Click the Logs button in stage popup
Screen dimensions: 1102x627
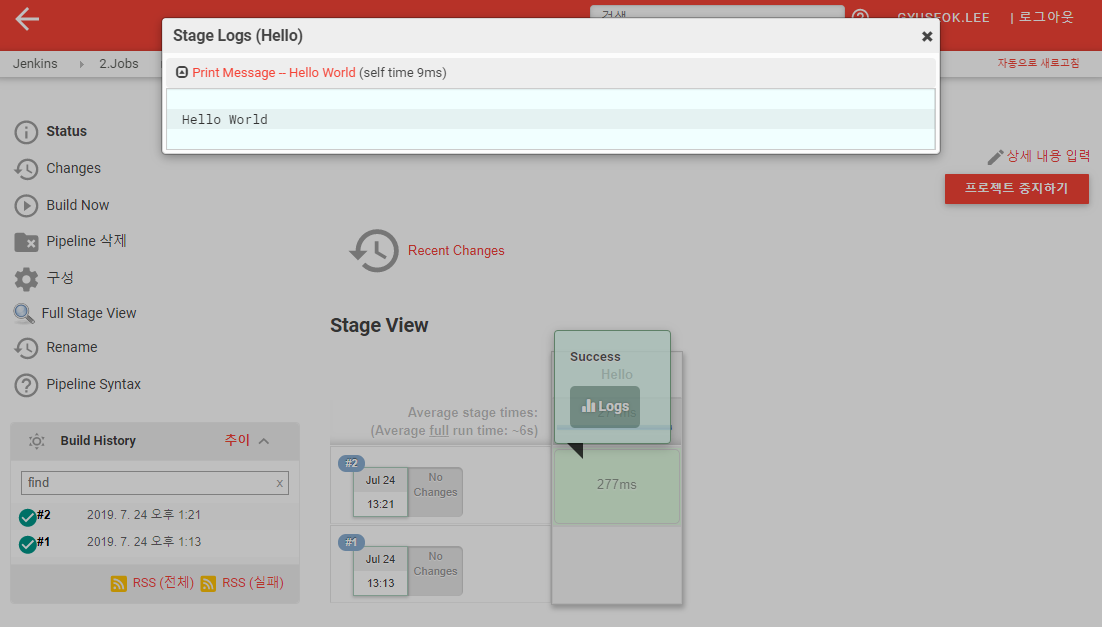tap(605, 407)
